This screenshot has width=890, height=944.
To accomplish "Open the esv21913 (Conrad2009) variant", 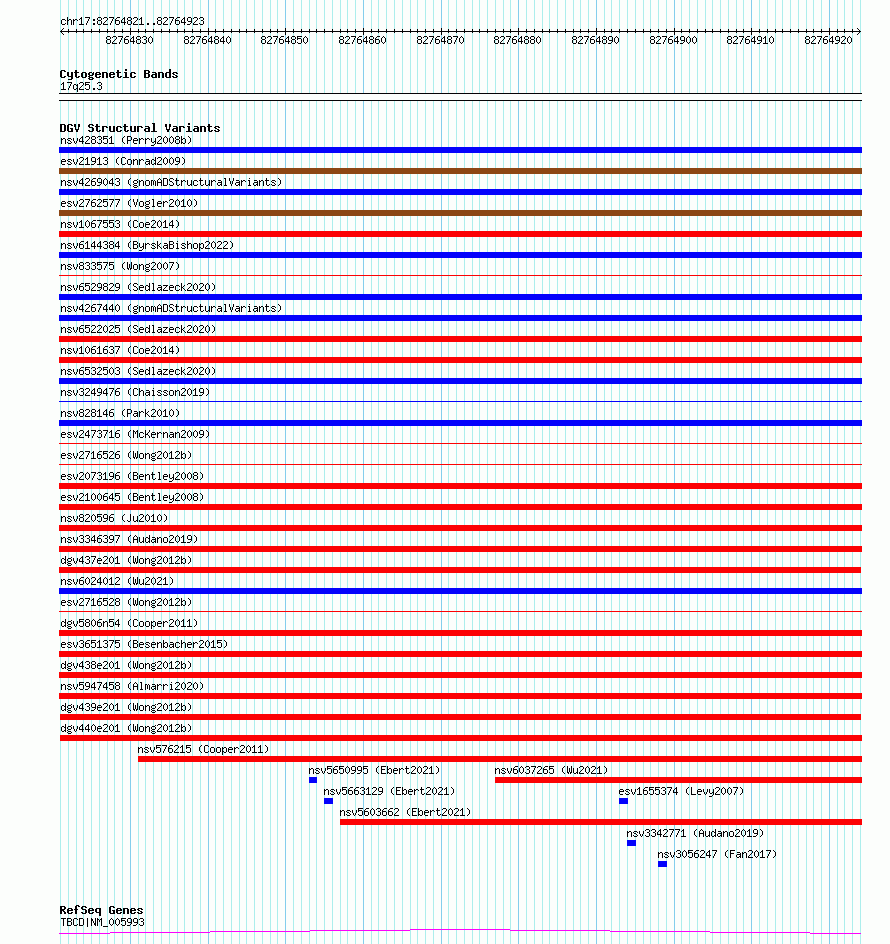I will (123, 161).
